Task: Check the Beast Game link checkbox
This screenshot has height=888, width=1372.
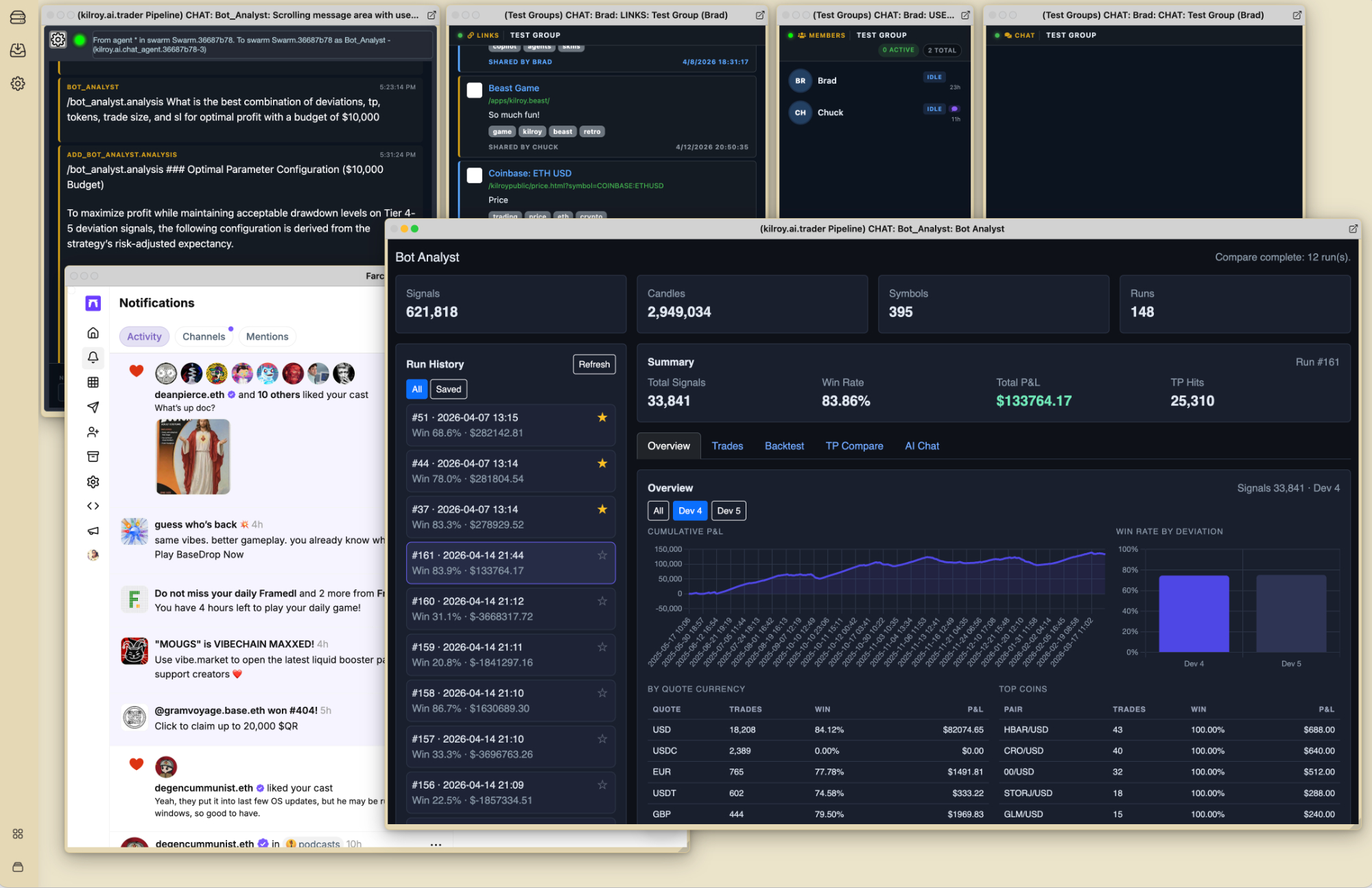Action: [474, 90]
